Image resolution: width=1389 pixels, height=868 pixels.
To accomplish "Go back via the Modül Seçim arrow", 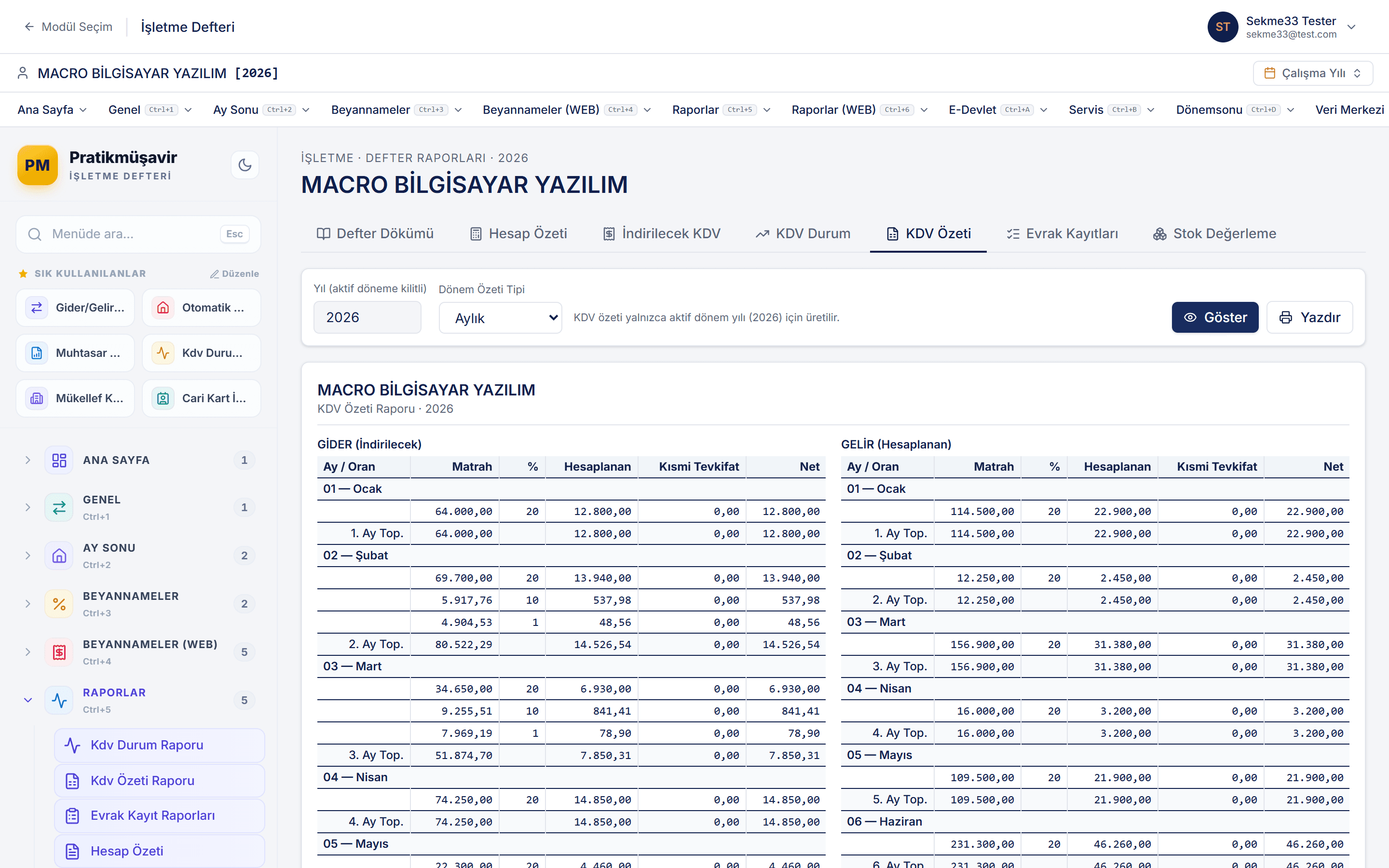I will coord(29,27).
